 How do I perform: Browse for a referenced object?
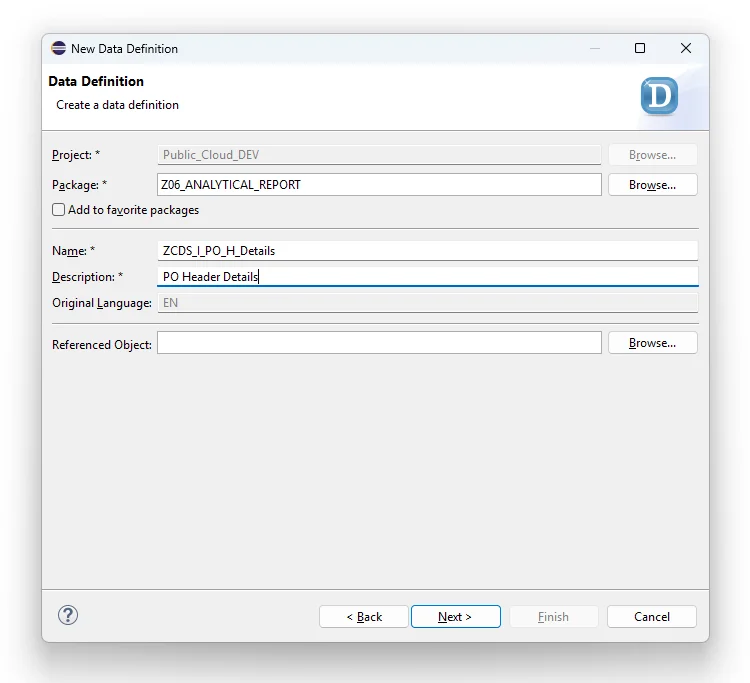pyautogui.click(x=652, y=343)
